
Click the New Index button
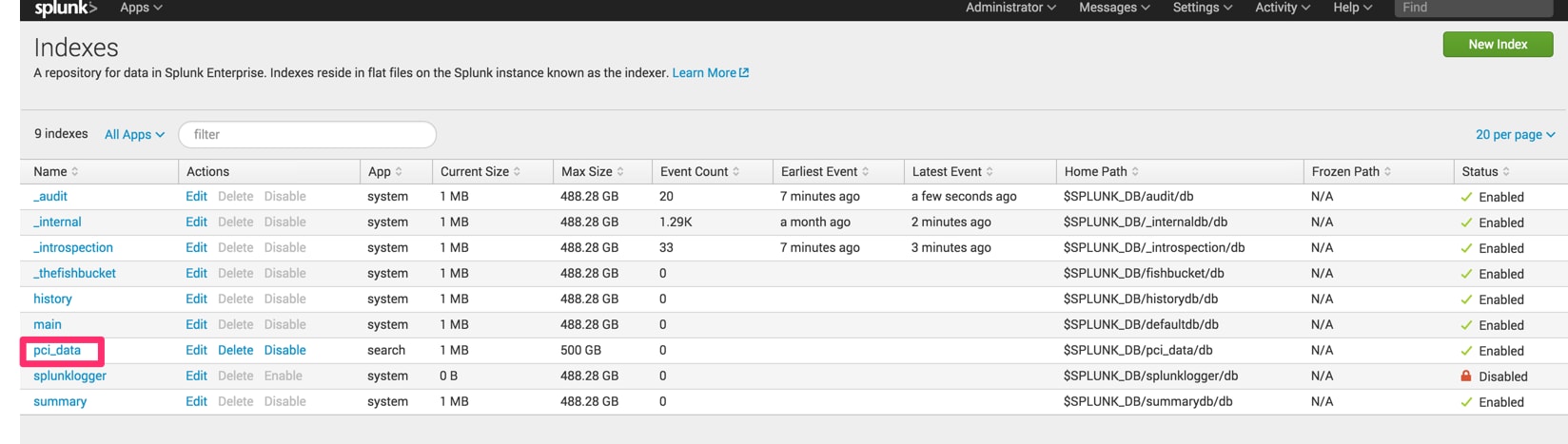point(1498,45)
